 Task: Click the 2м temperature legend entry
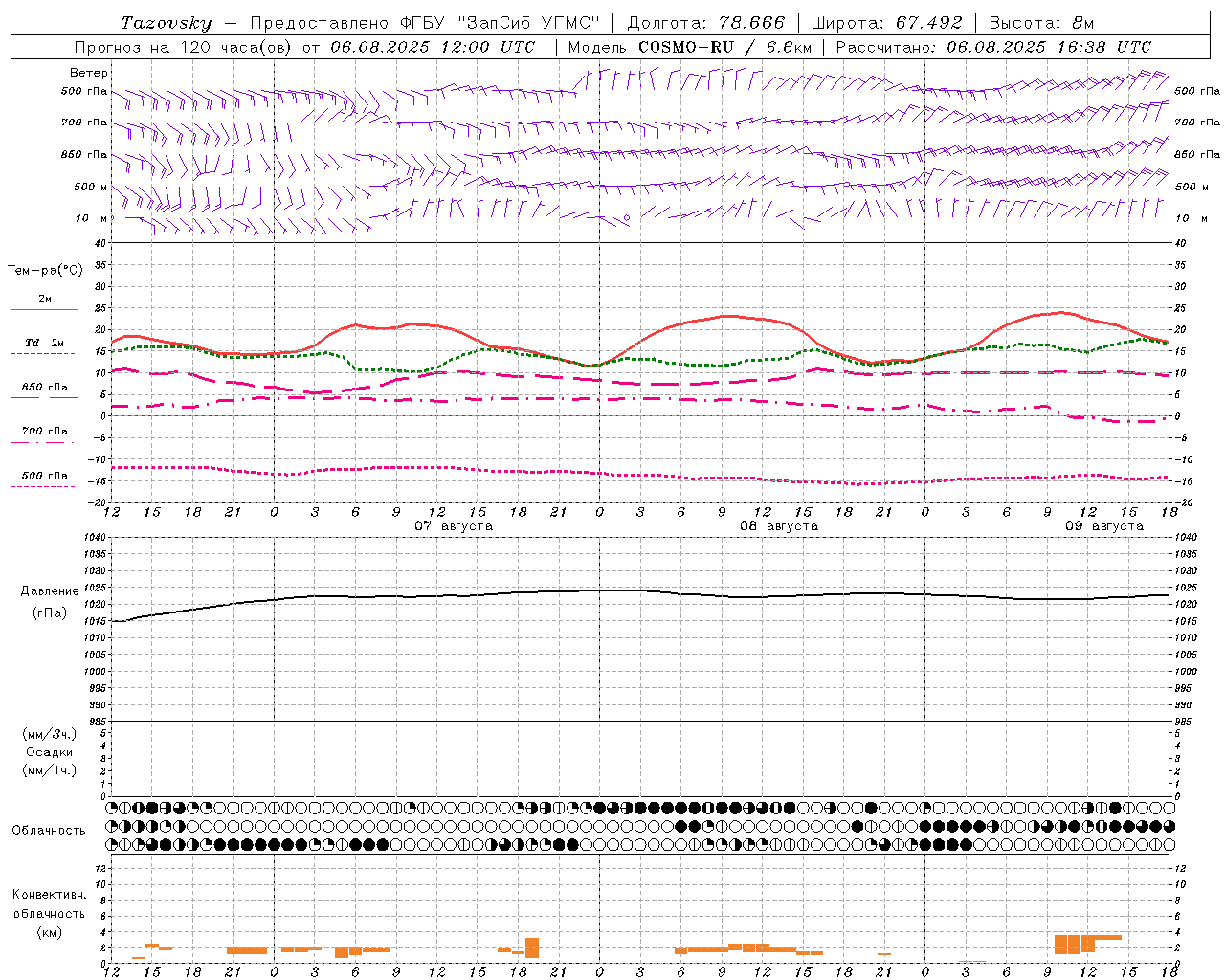(x=45, y=299)
